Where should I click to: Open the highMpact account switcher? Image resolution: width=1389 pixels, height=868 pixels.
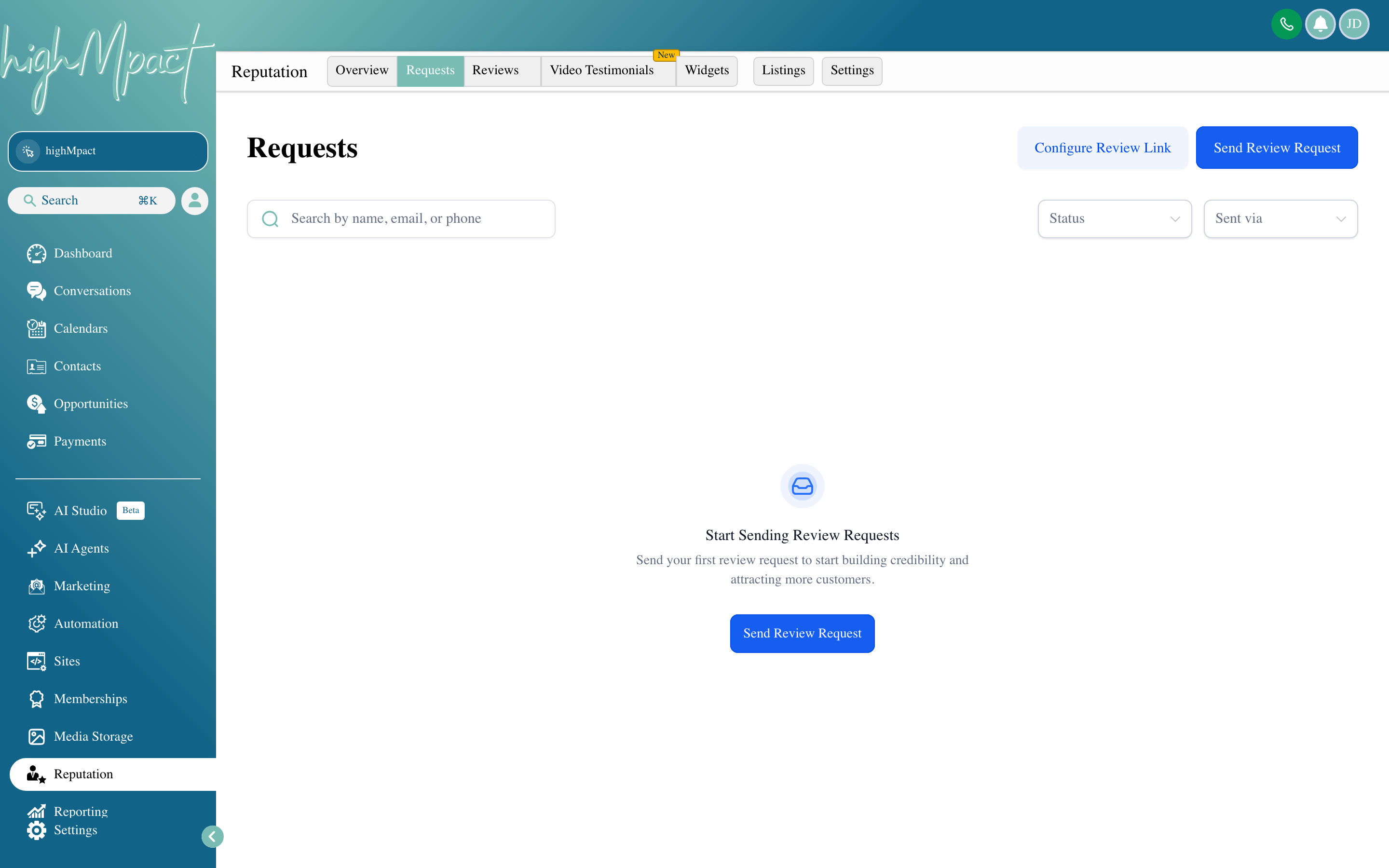108,151
